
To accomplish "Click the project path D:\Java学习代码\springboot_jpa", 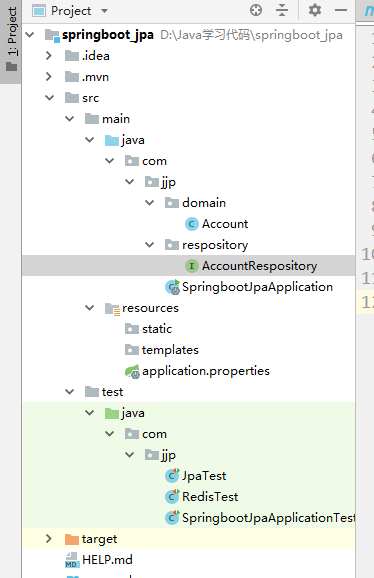I will (251, 35).
